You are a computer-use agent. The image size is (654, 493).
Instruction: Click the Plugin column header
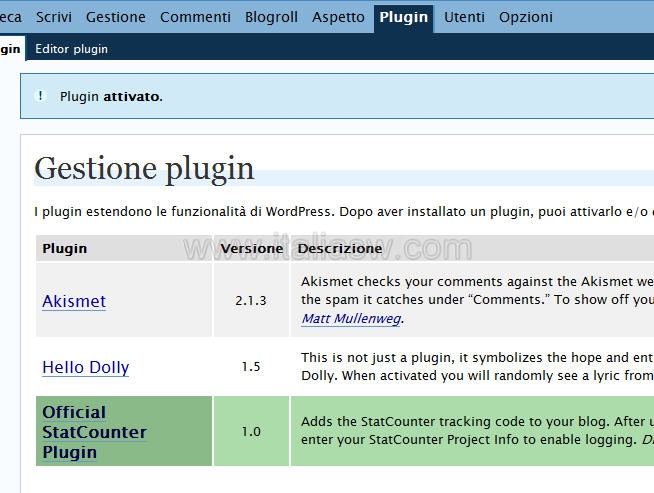65,249
